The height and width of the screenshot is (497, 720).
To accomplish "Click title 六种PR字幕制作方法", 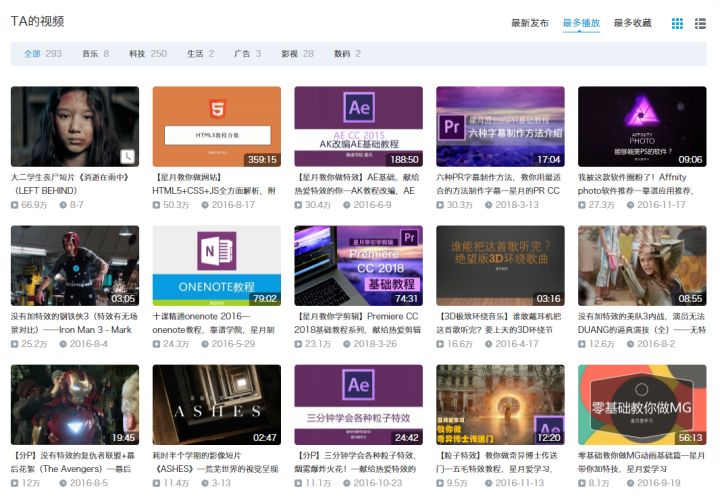I will (499, 184).
